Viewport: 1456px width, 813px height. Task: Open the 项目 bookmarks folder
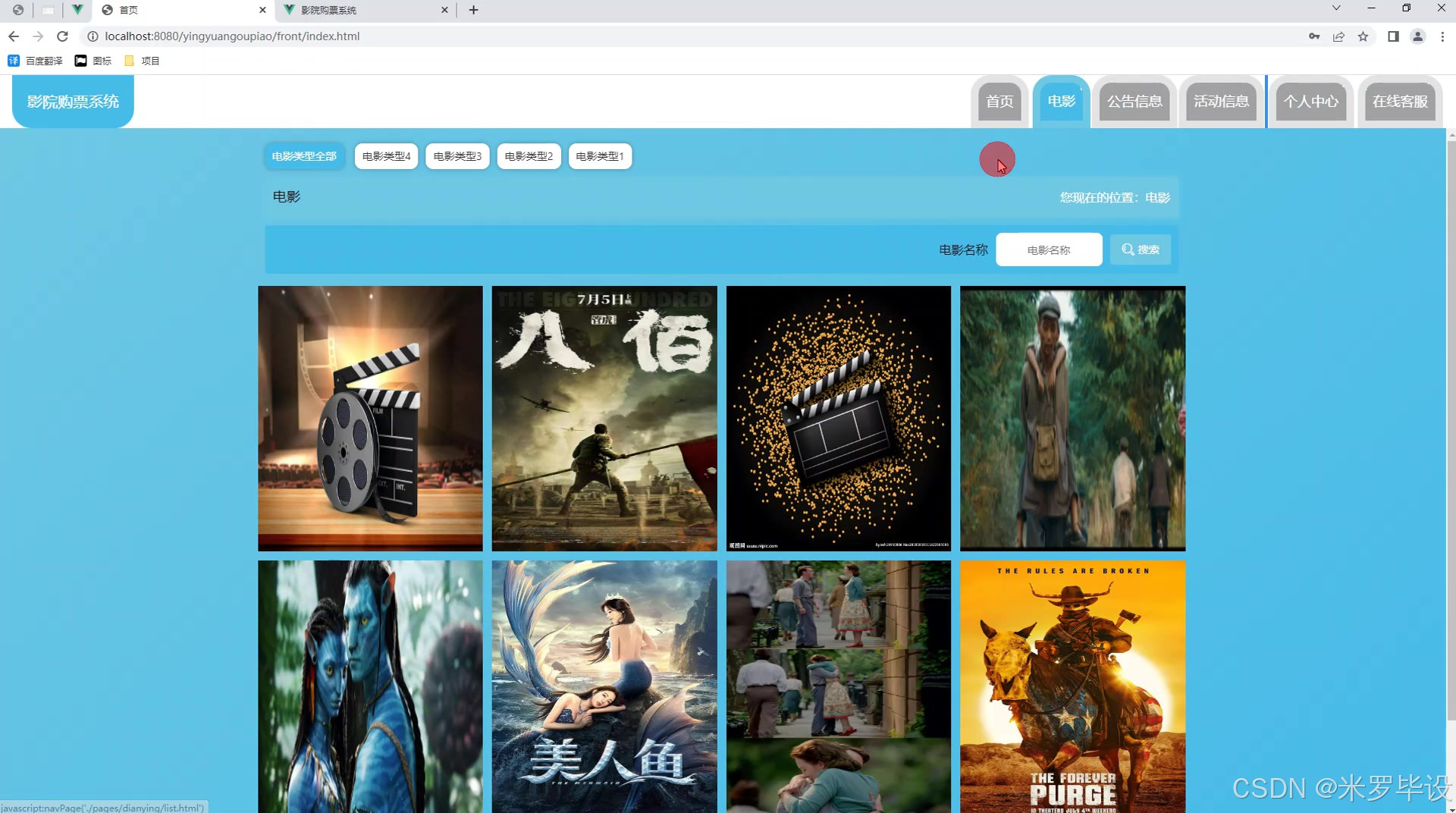point(142,61)
